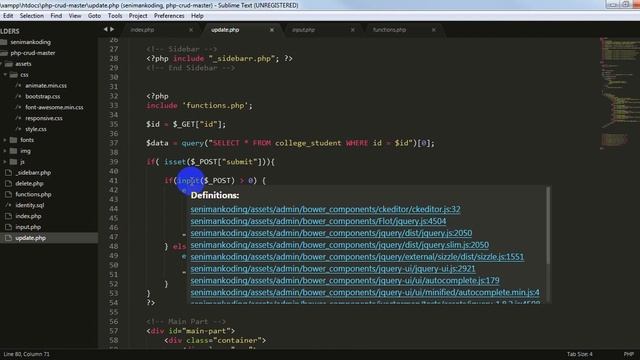Open the dist/jquery.js:2050 definition link
The image size is (640, 360).
coord(331,233)
